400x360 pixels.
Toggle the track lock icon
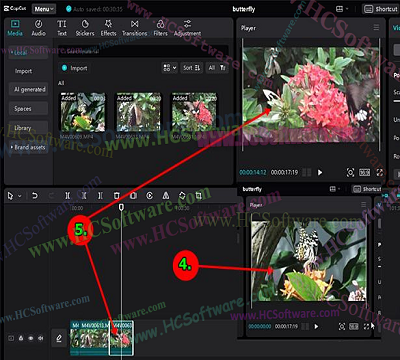click(x=21, y=338)
